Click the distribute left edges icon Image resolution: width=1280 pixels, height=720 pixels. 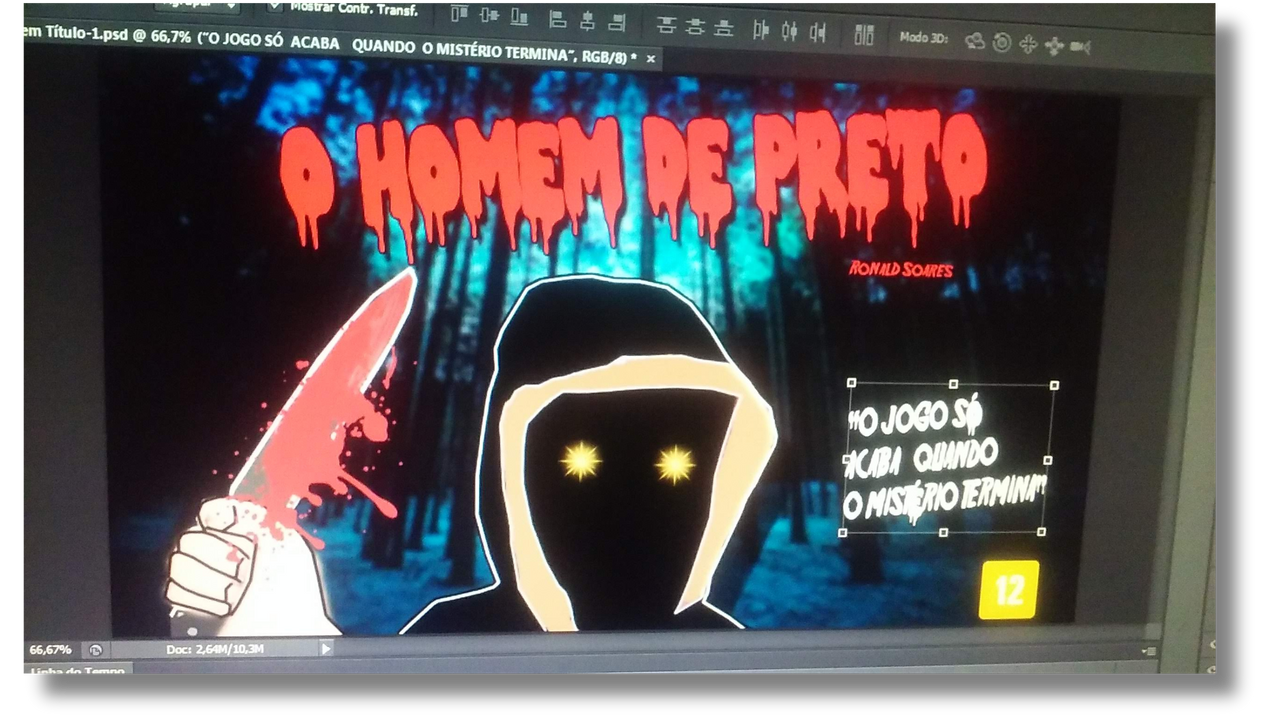[x=761, y=31]
